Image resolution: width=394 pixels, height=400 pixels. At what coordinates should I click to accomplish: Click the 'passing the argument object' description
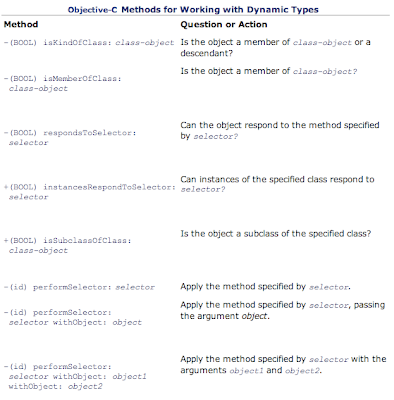[x=283, y=310]
